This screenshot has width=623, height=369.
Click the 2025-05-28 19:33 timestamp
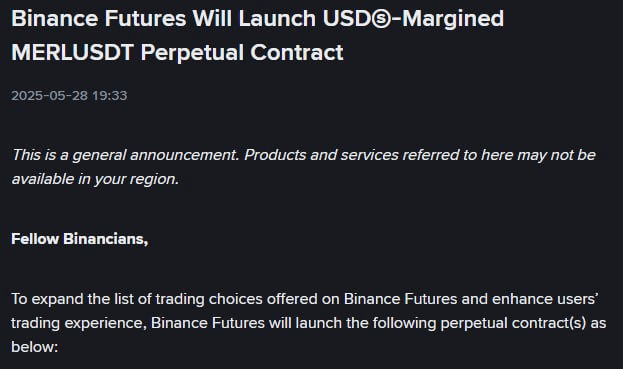tap(69, 96)
